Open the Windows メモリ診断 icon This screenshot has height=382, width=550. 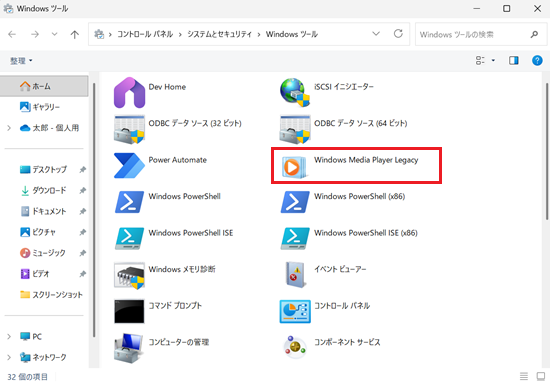pyautogui.click(x=129, y=276)
